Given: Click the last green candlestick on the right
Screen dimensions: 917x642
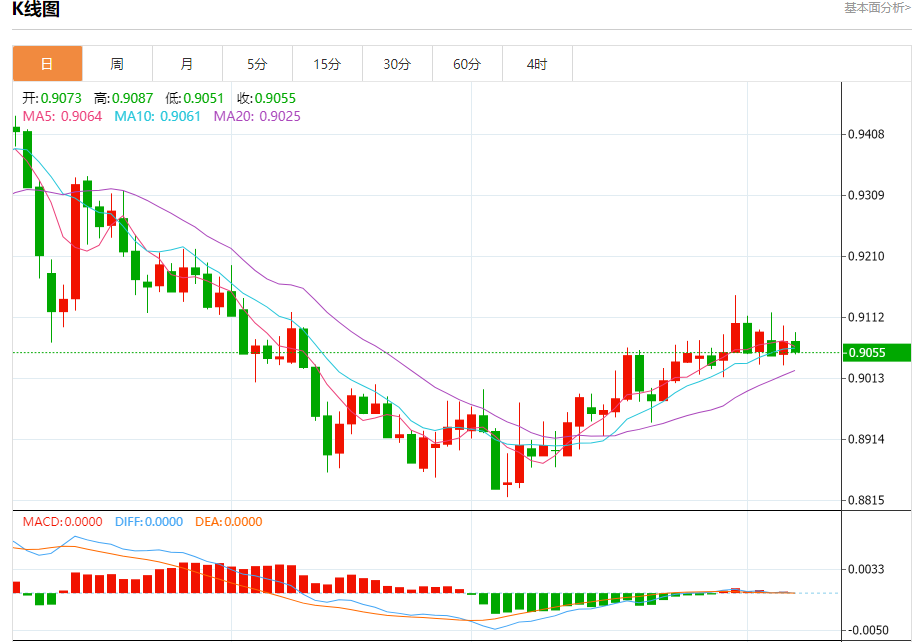Looking at the screenshot, I should click(795, 346).
